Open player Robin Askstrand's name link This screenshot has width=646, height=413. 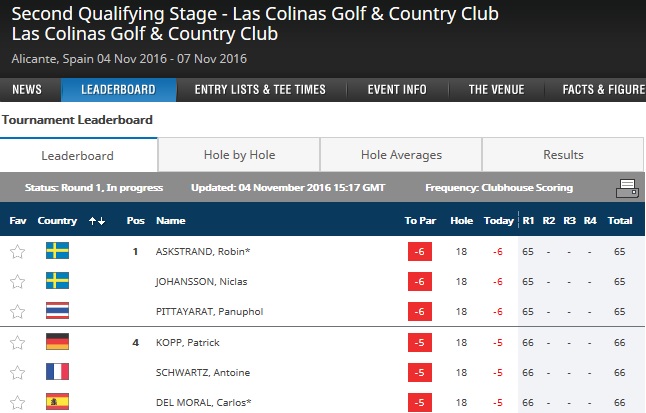point(201,251)
